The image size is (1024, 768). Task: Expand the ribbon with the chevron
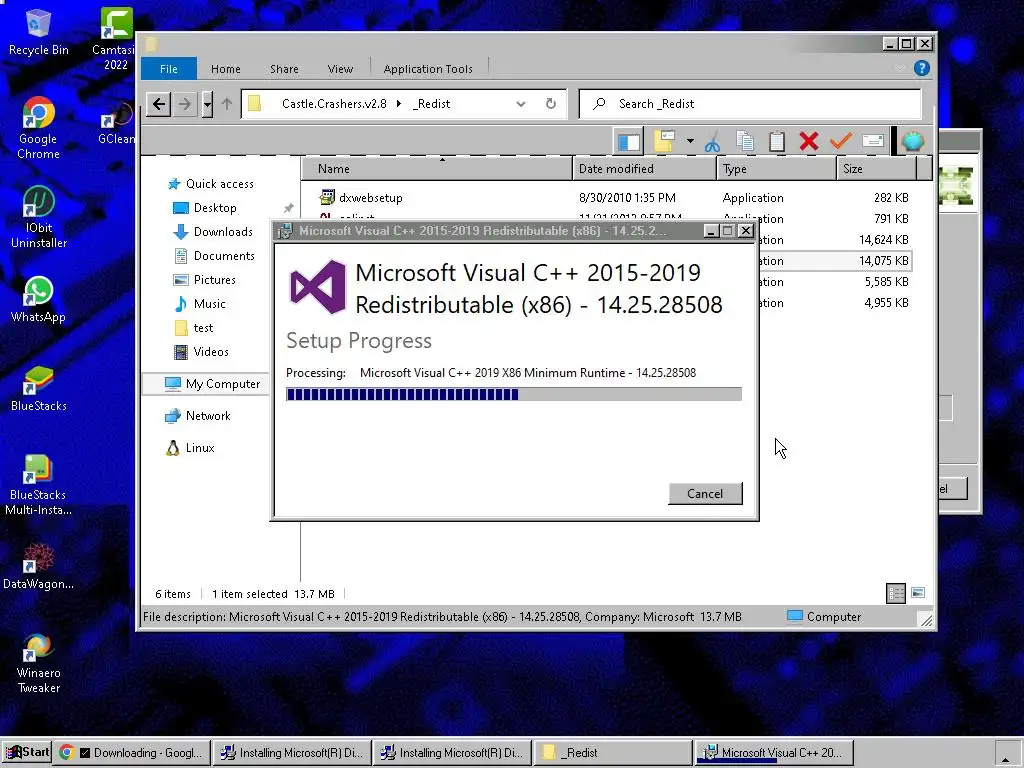[899, 68]
